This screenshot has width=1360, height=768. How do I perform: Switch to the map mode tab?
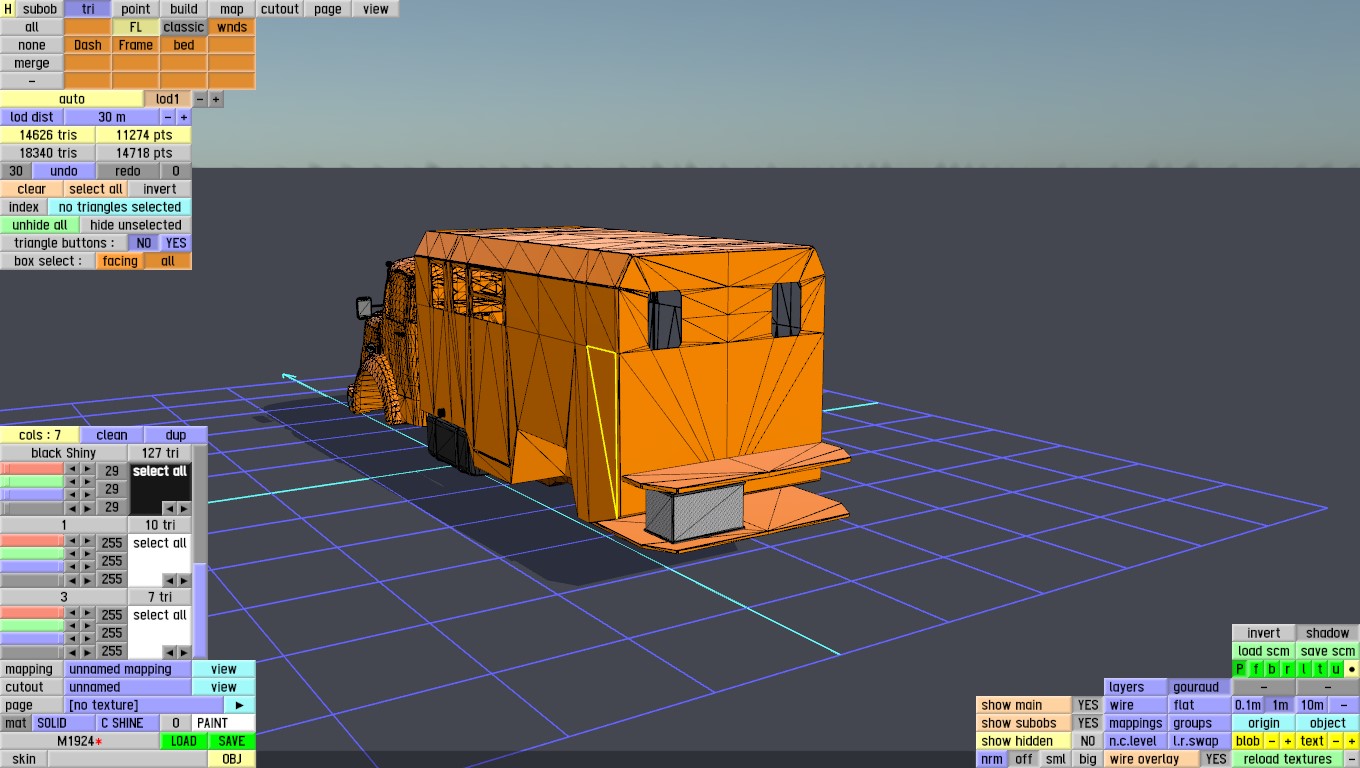point(232,9)
